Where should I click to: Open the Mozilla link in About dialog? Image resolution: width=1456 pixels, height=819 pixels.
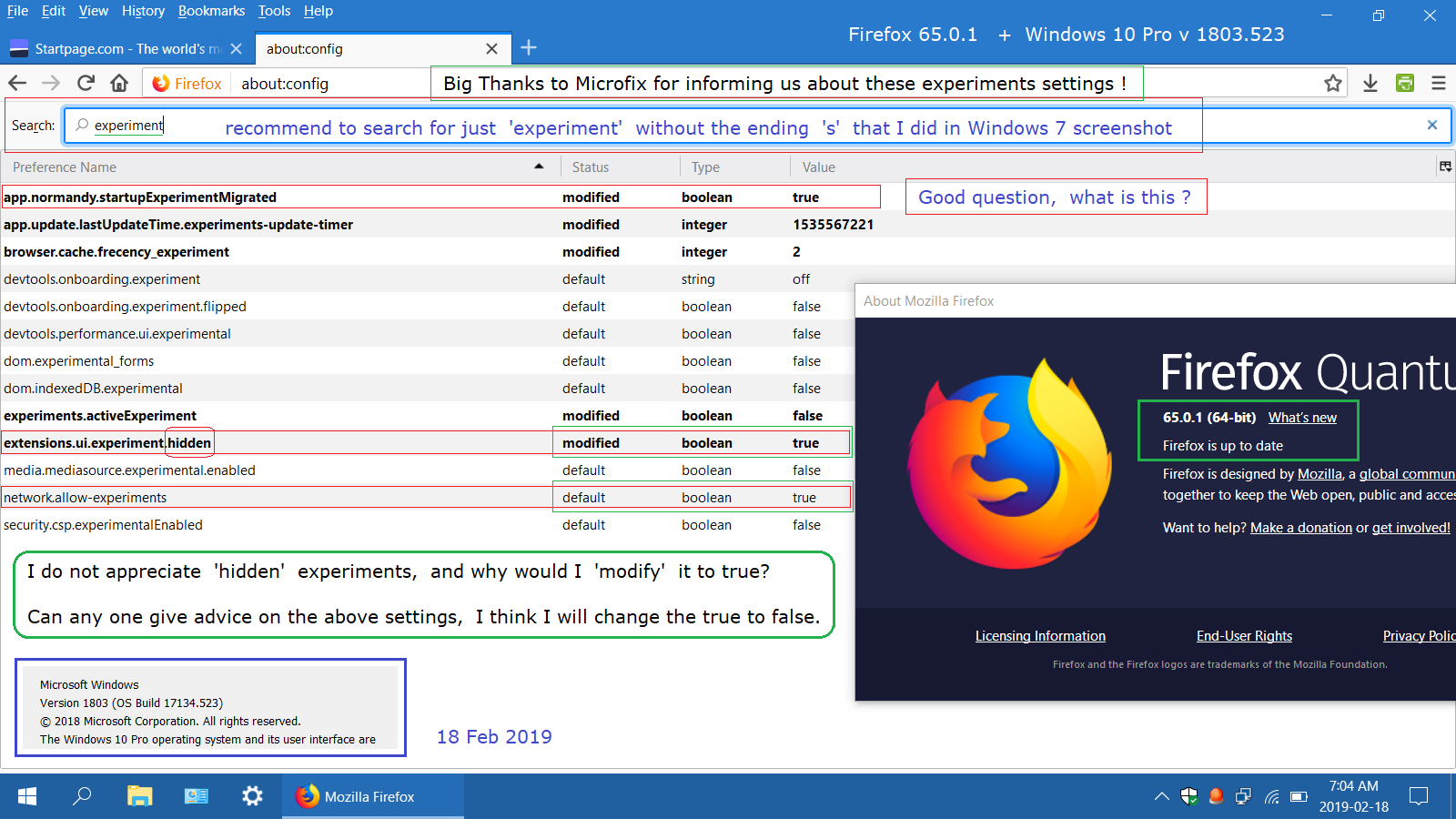[x=1319, y=474]
